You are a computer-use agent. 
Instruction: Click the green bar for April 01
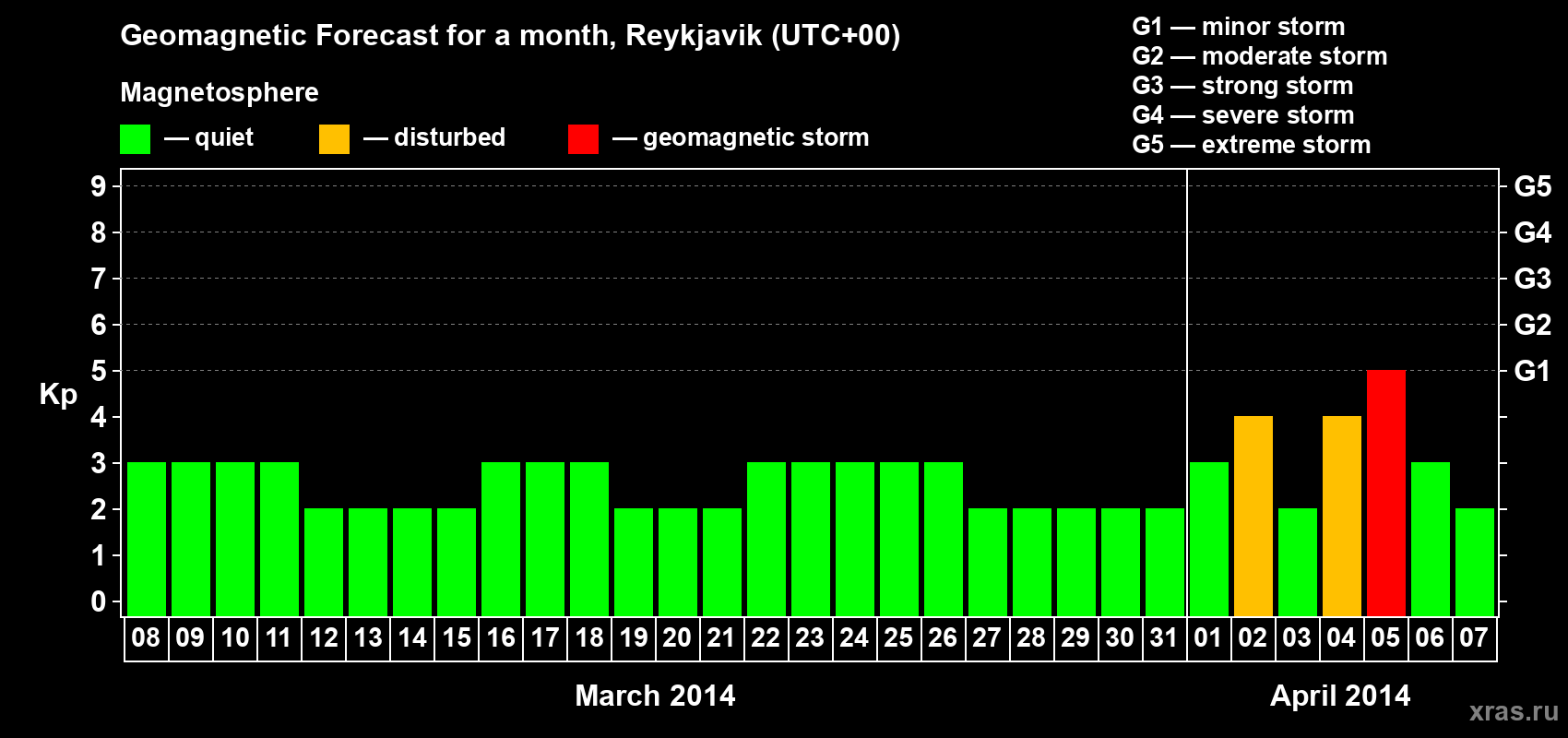[x=1209, y=539]
